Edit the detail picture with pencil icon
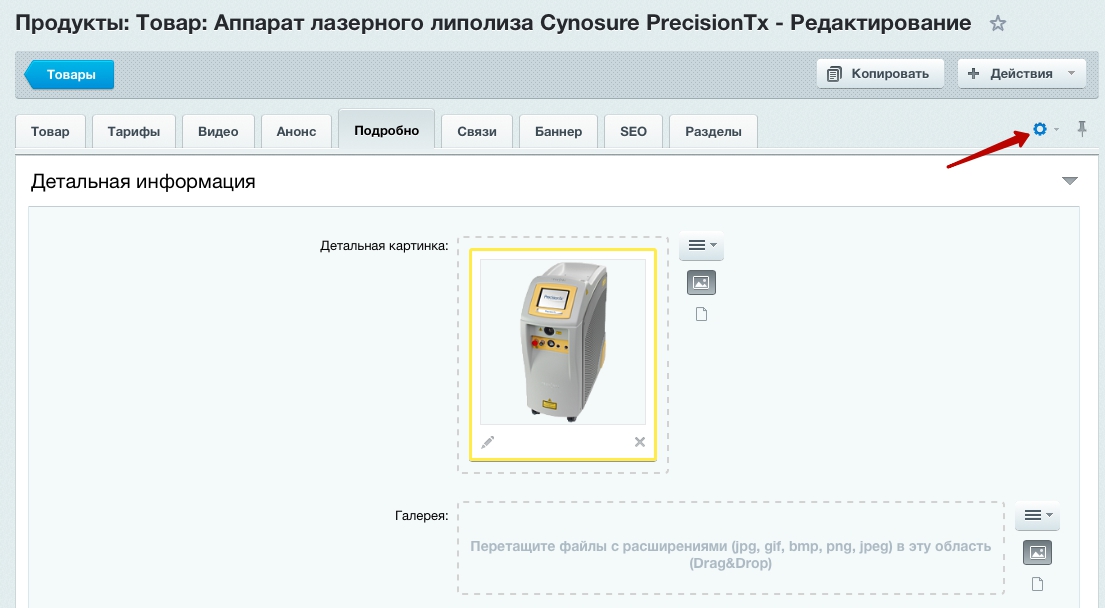Image resolution: width=1105 pixels, height=608 pixels. (x=488, y=442)
